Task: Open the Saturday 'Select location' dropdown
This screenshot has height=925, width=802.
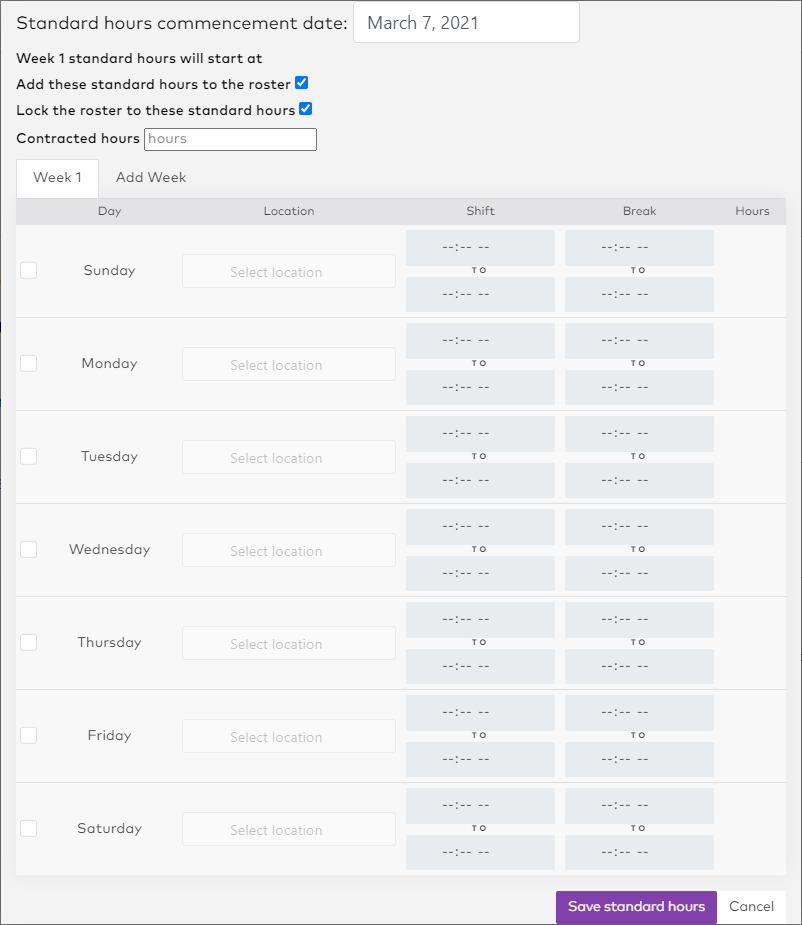Action: [x=288, y=829]
